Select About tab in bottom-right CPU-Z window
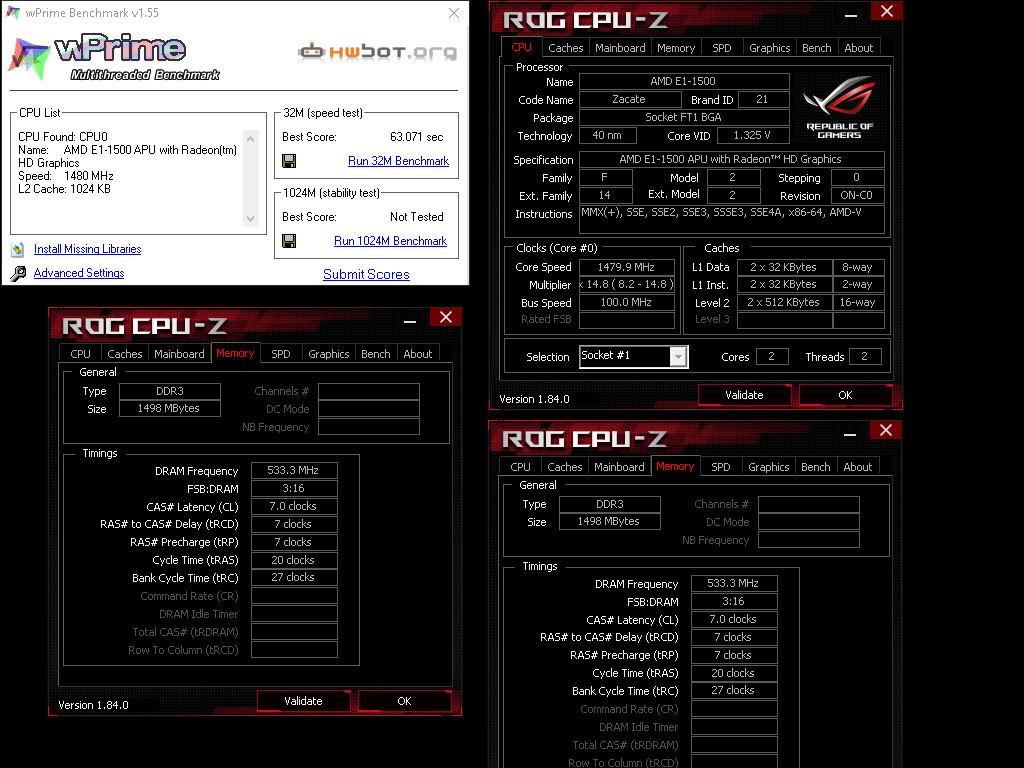 pos(858,466)
